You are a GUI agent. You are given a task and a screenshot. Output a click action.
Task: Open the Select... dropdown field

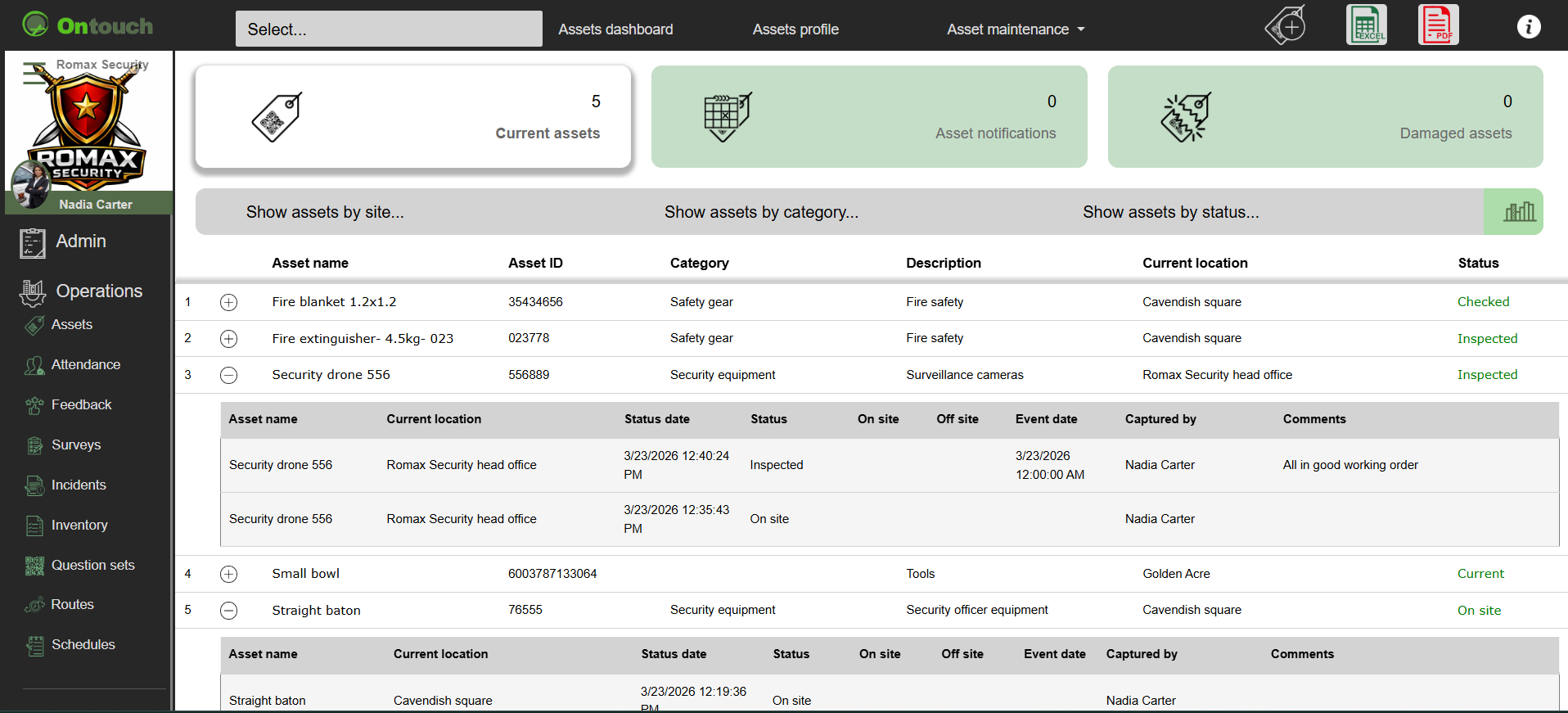click(389, 29)
